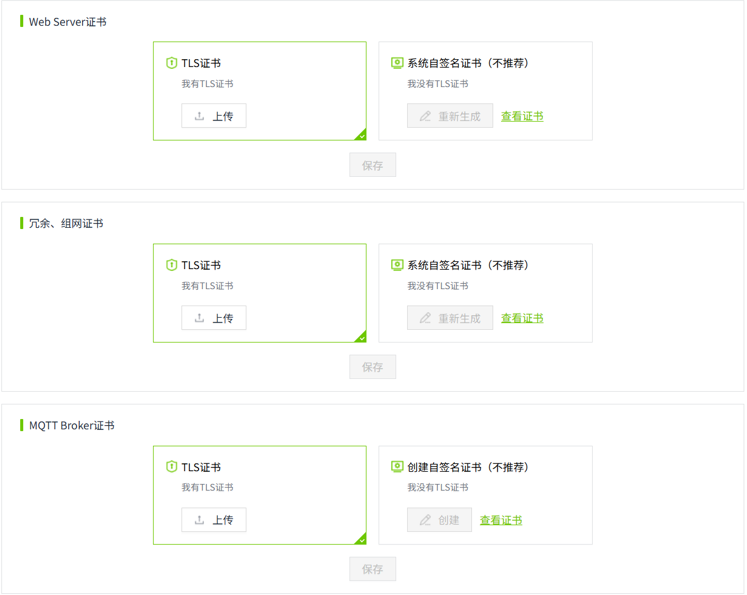Screen dimensions: 747x595
Task: Click shield icon in Web Server TLS card
Action: point(171,63)
